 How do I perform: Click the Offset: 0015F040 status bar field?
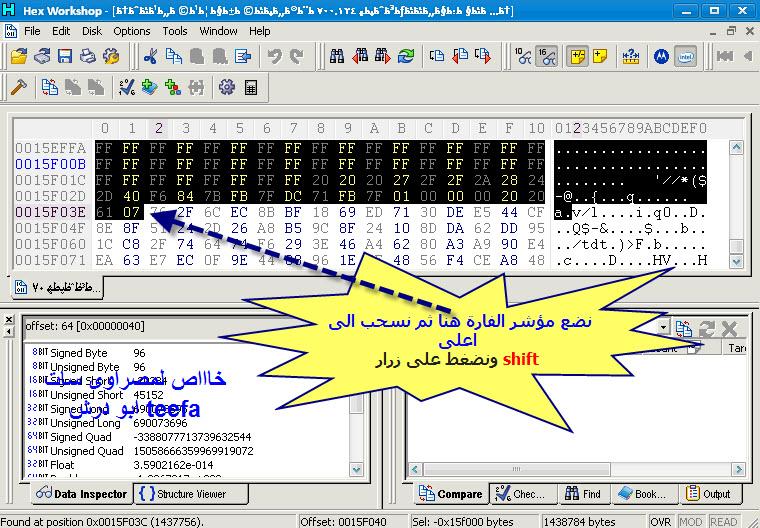352,522
